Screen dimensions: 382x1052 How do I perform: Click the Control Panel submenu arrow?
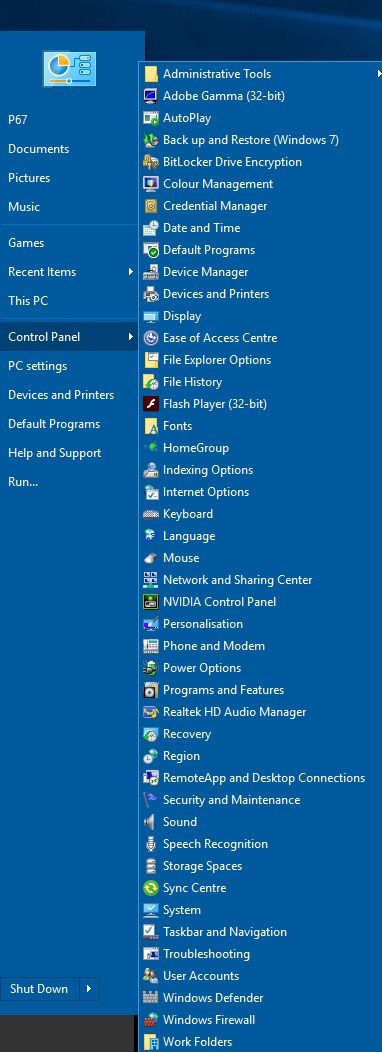[131, 337]
